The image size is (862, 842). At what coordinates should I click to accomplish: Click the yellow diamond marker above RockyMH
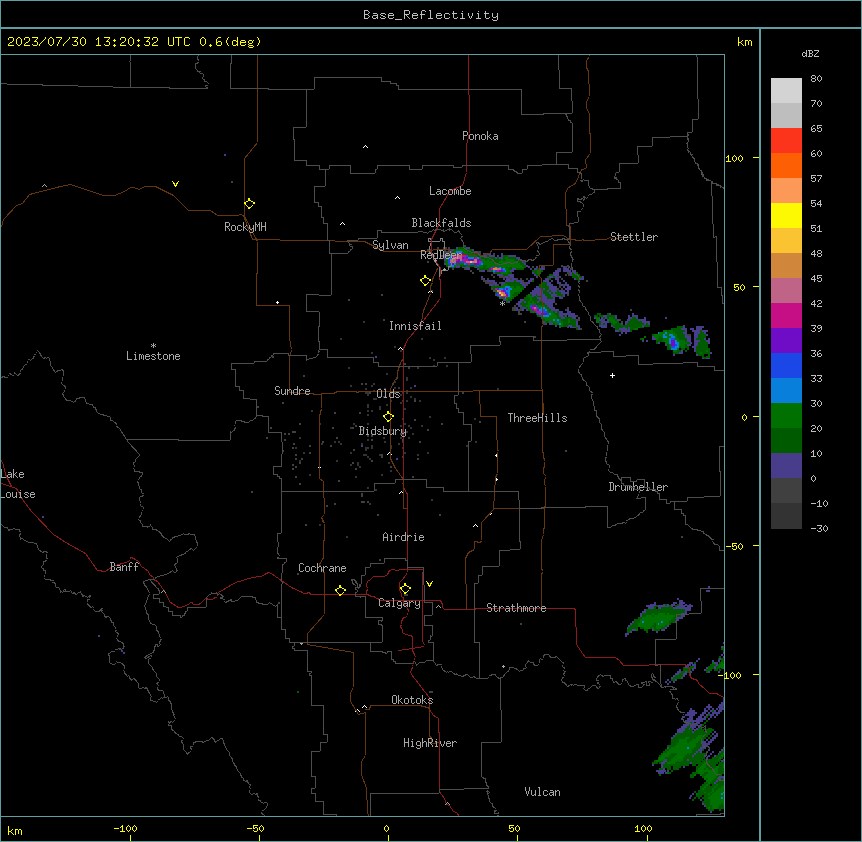(249, 204)
